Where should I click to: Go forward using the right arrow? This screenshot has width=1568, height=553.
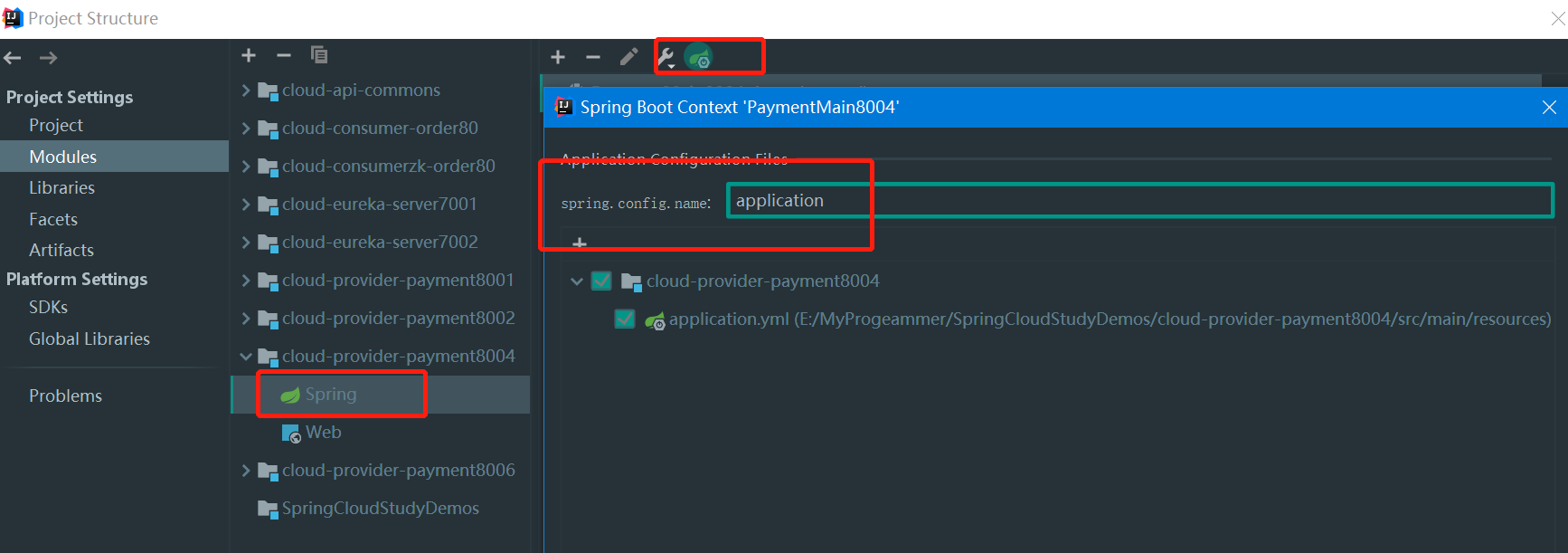click(x=49, y=58)
